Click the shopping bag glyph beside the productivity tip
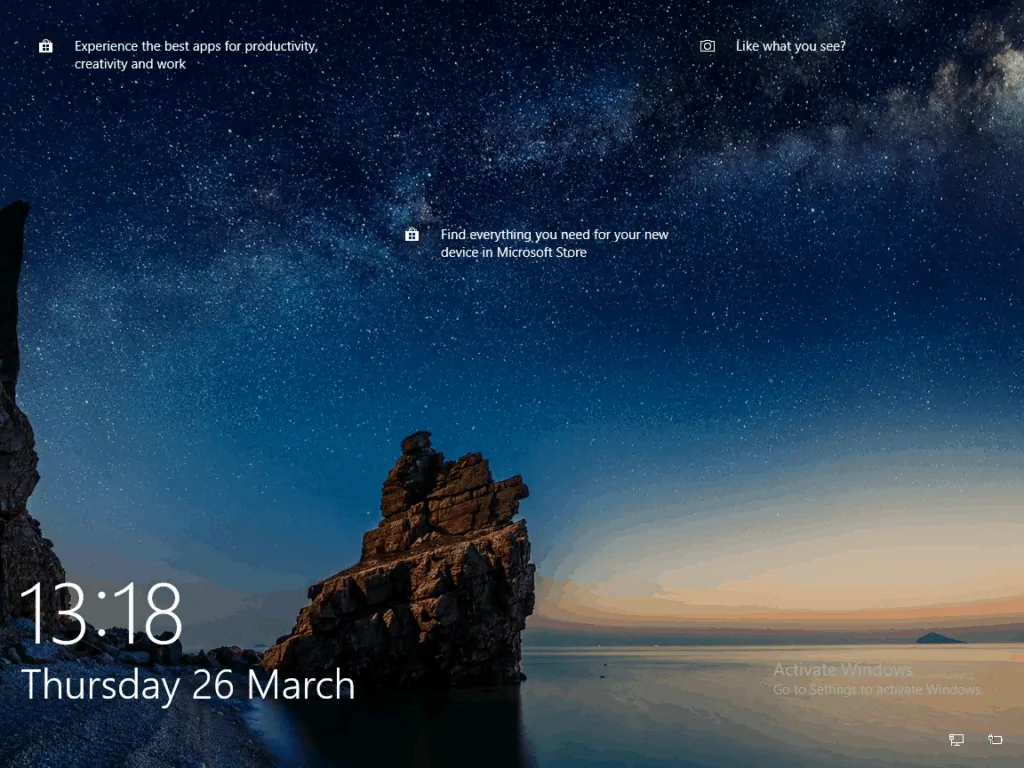The image size is (1024, 768). pyautogui.click(x=45, y=46)
